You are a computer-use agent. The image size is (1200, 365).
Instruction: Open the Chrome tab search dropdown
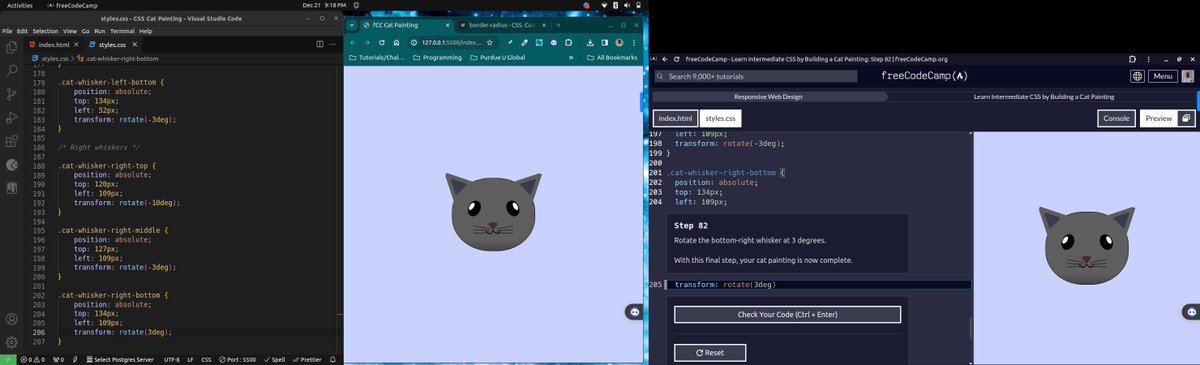pos(351,24)
